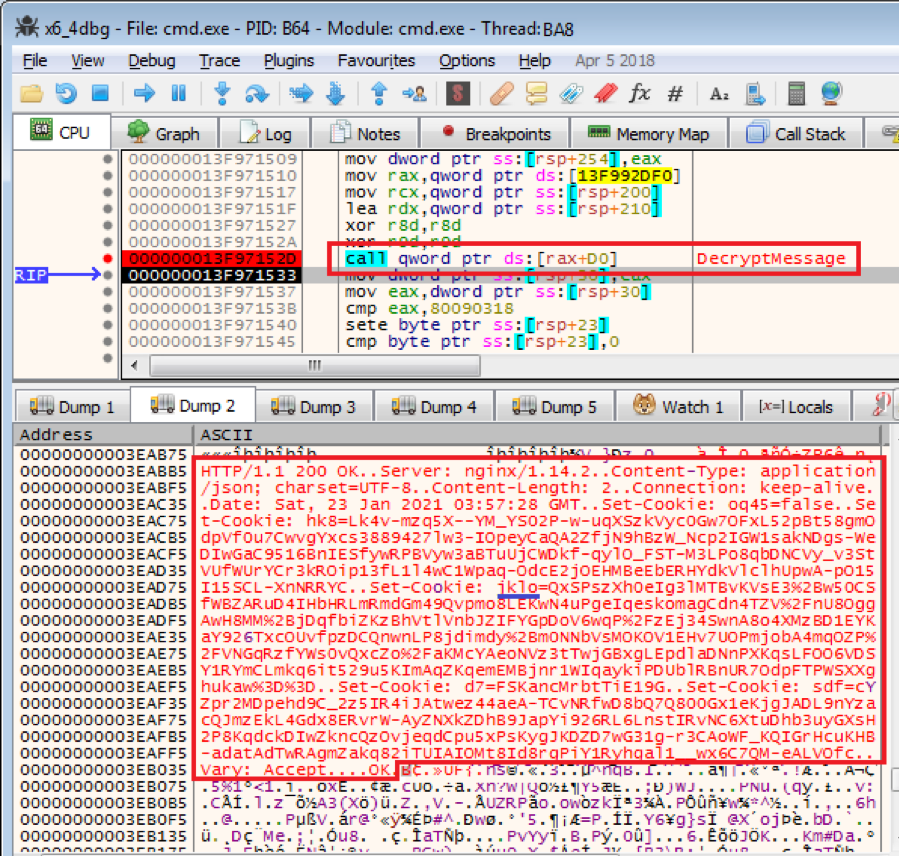Toggle breakpoint dot at address 000000013F97152D
Screen dimensions: 899x856
[108, 259]
